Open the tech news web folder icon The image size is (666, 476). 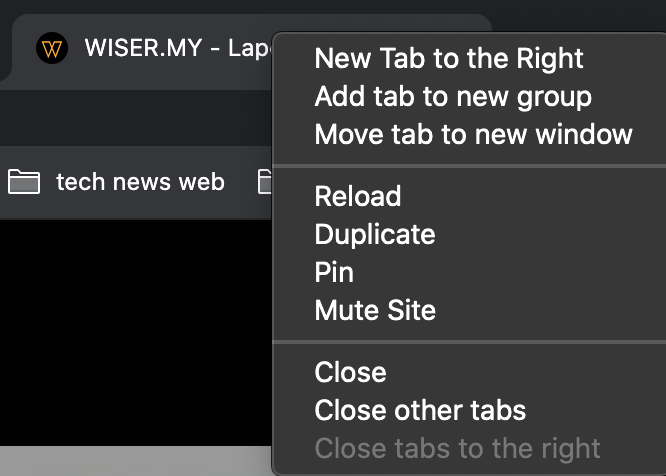(24, 182)
